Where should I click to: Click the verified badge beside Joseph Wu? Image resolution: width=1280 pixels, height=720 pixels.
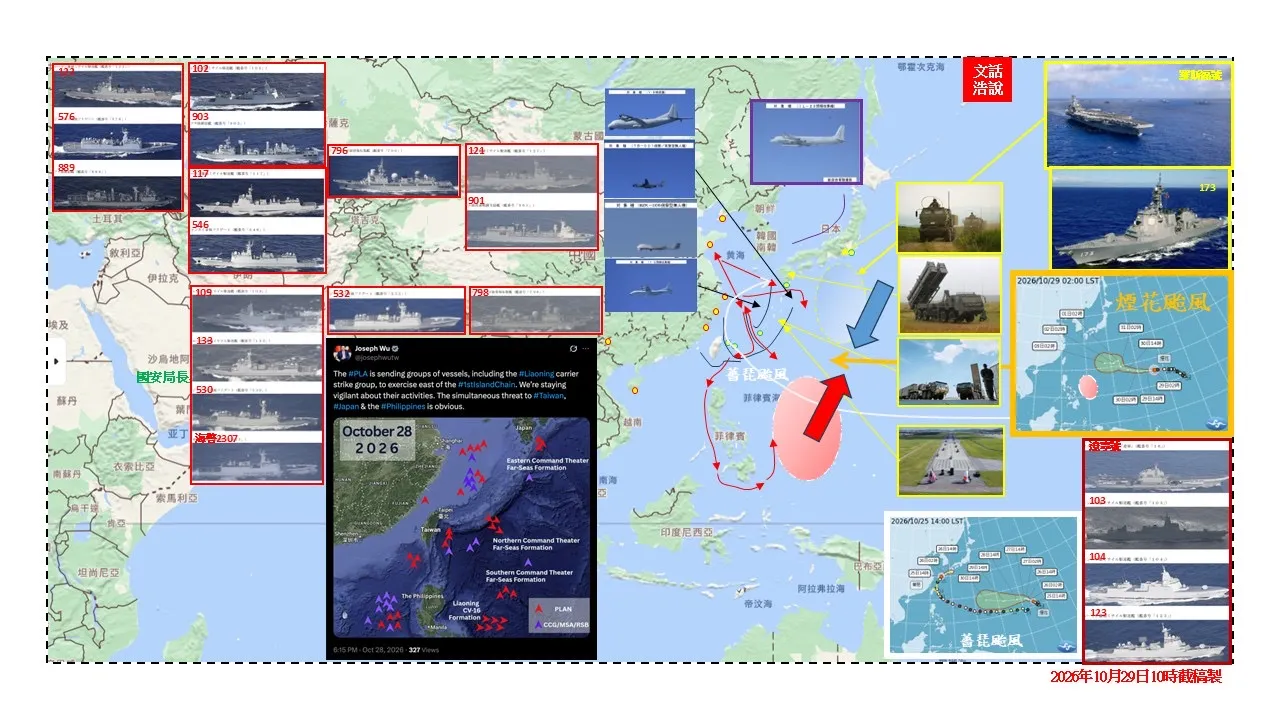[396, 349]
